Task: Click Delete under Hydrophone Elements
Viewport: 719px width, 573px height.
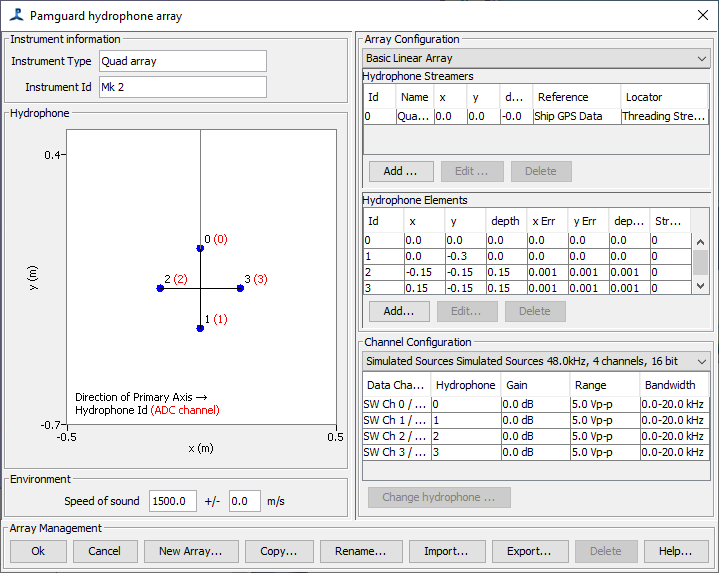Action: click(x=535, y=311)
